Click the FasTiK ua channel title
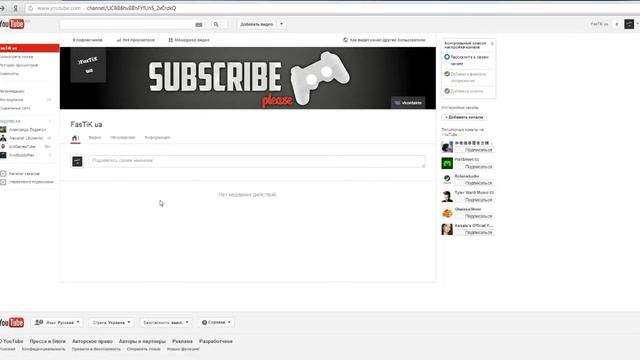The width and height of the screenshot is (640, 360). pyautogui.click(x=86, y=124)
